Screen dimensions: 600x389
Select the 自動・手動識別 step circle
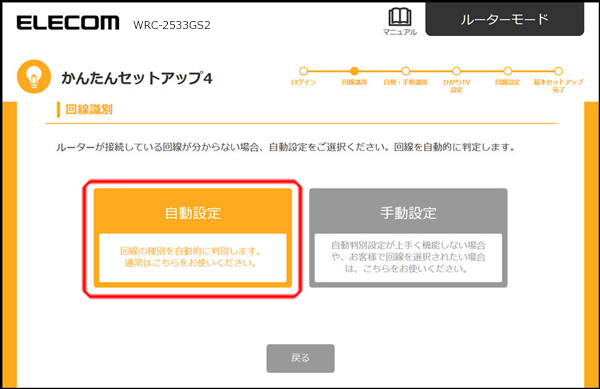[x=406, y=71]
